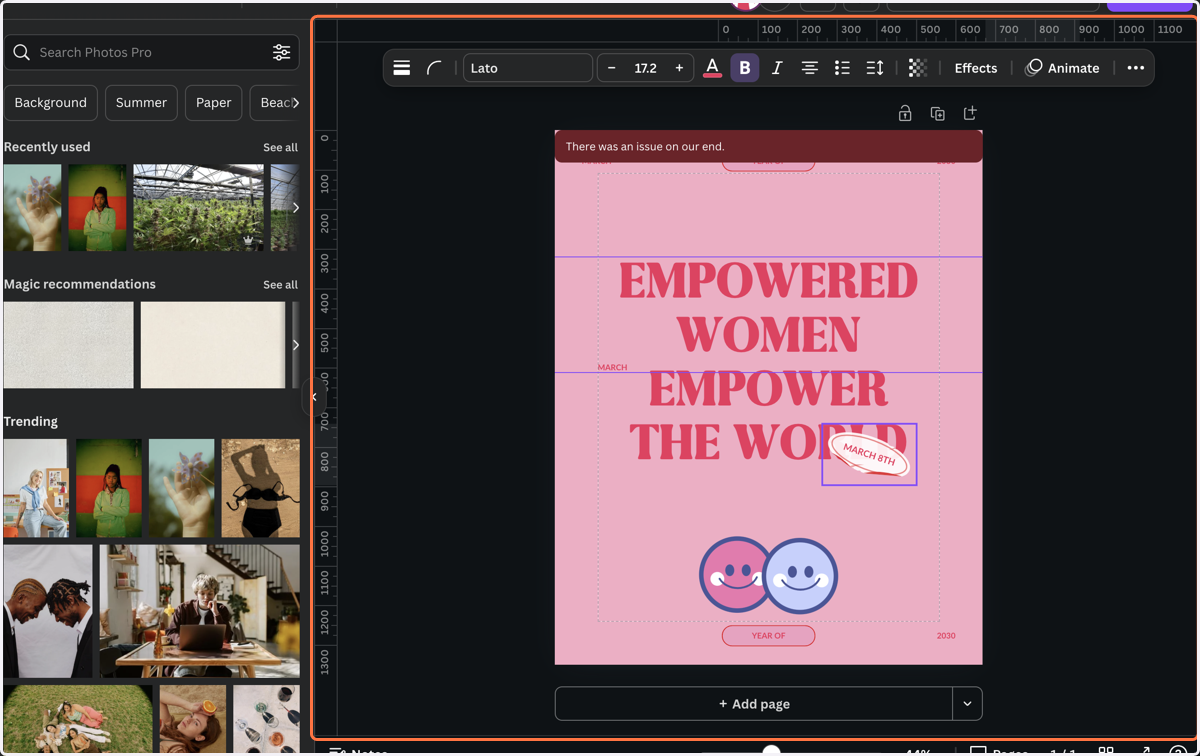Image resolution: width=1200 pixels, height=756 pixels.
Task: Select the first paper texture recommendation
Action: (68, 345)
